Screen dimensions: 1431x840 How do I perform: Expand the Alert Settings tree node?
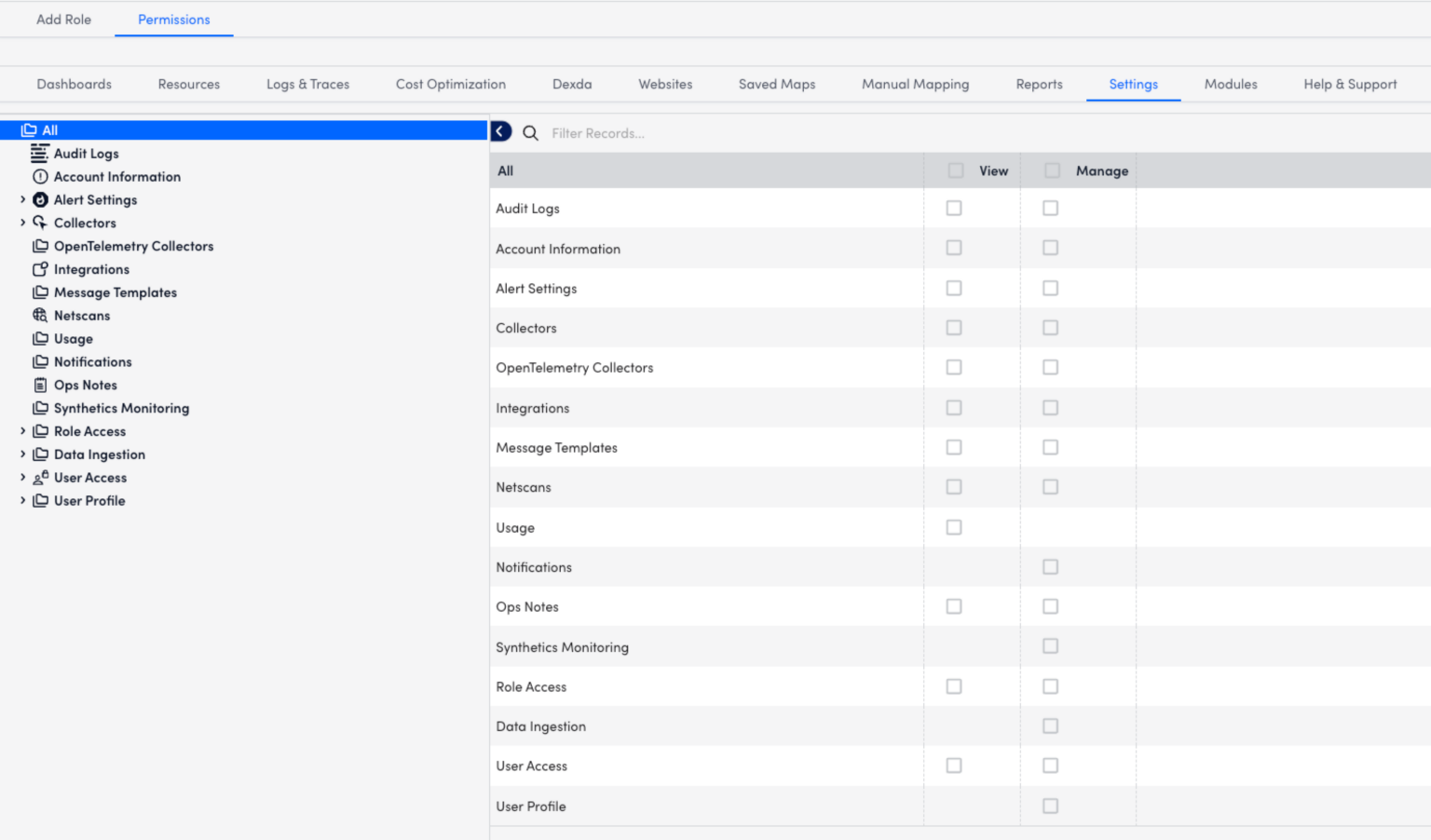[x=23, y=199]
